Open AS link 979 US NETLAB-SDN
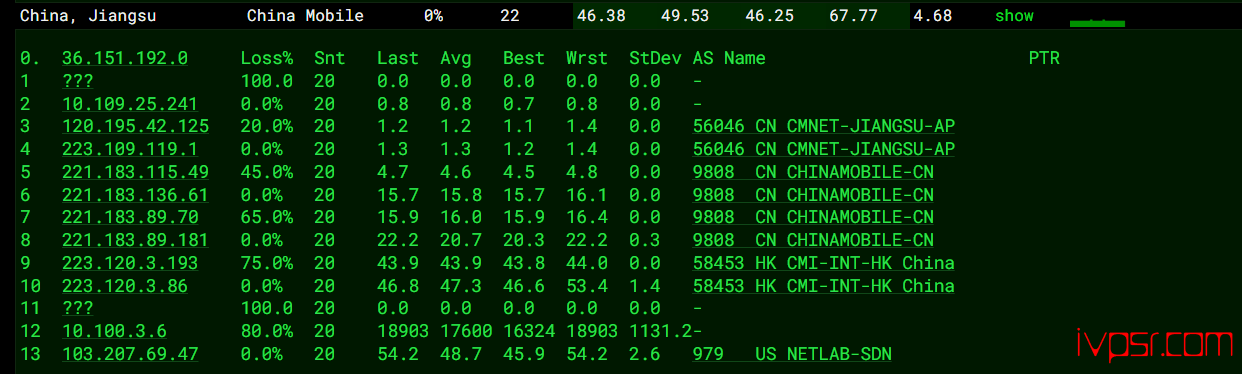This screenshot has width=1242, height=374. pyautogui.click(x=792, y=354)
